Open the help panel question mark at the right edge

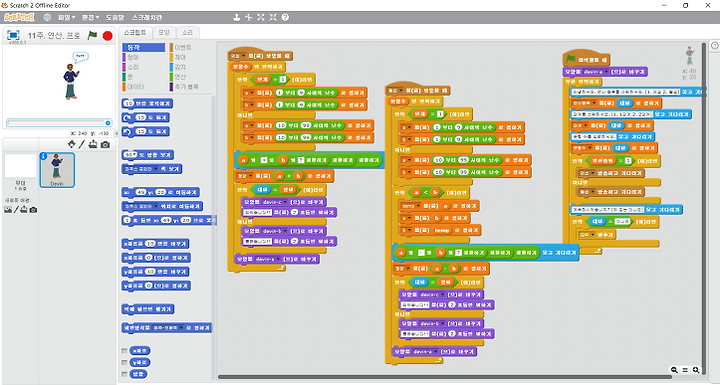pos(714,45)
